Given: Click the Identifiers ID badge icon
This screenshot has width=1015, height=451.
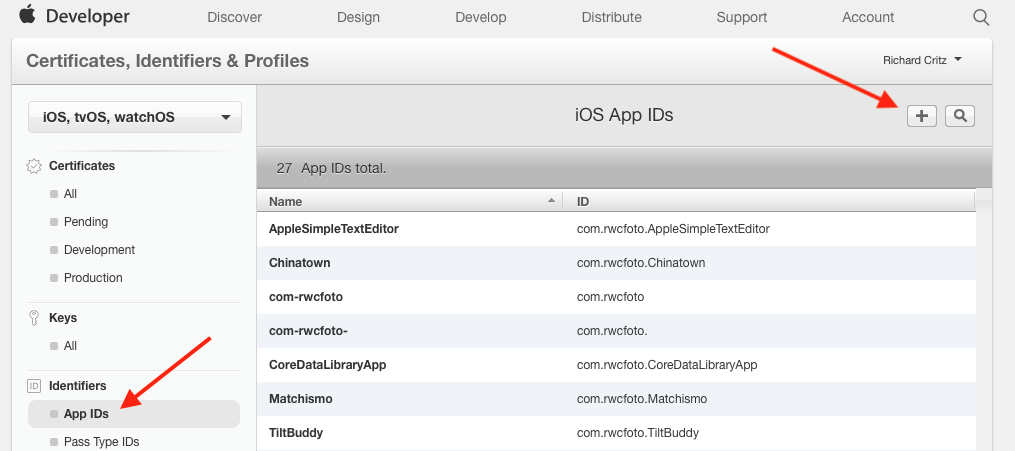Looking at the screenshot, I should [34, 386].
